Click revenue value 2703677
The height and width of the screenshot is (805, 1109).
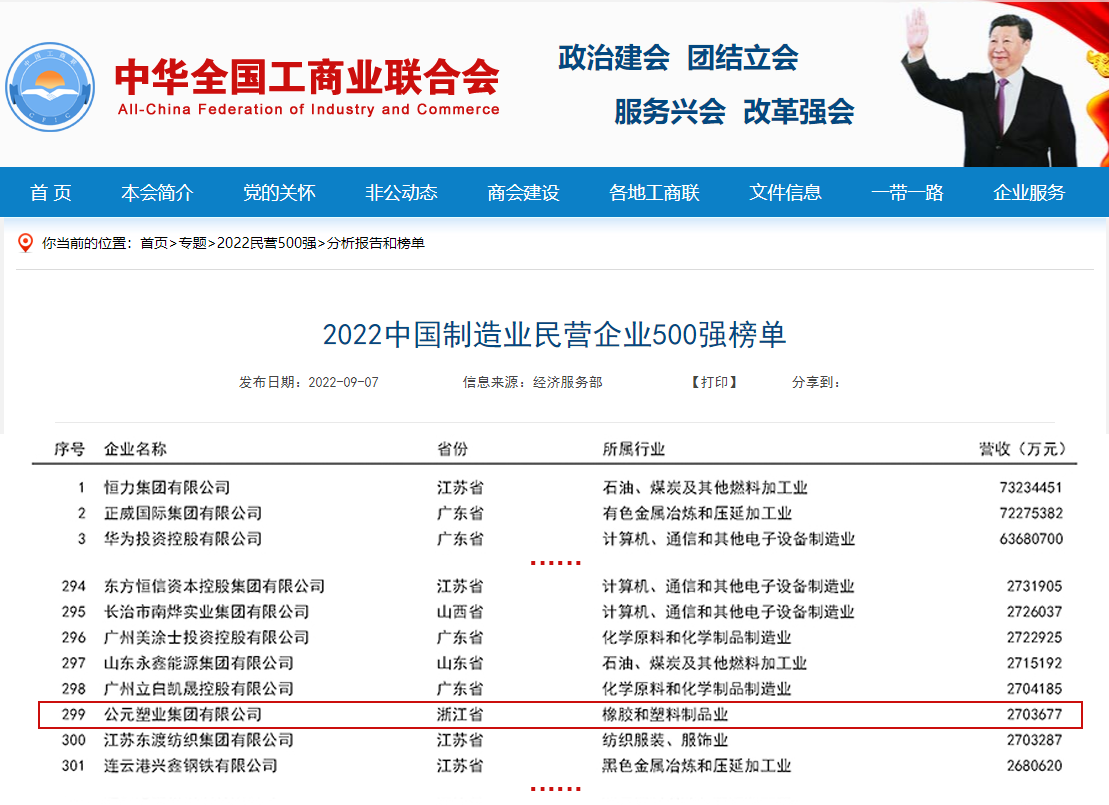click(1035, 714)
